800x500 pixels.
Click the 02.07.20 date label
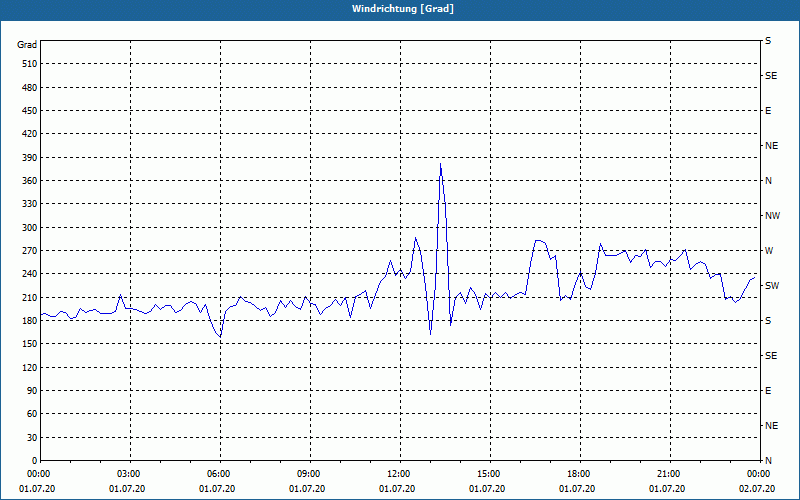[757, 489]
